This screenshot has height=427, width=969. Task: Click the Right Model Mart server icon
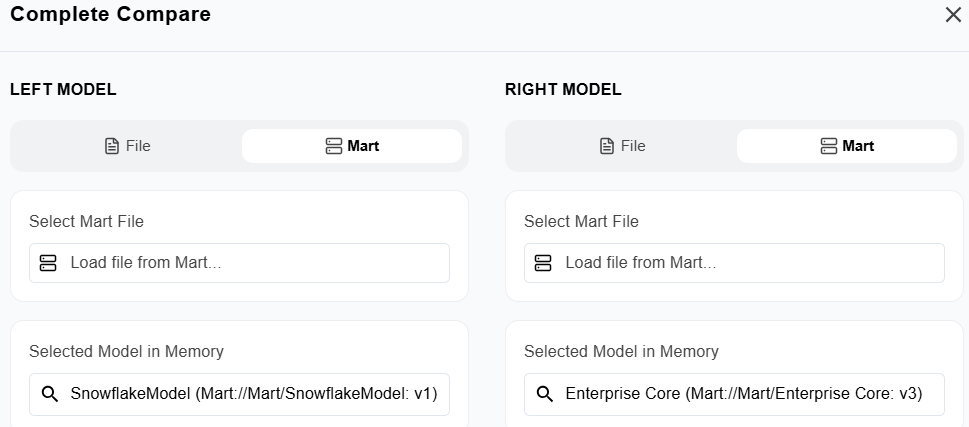(x=829, y=146)
